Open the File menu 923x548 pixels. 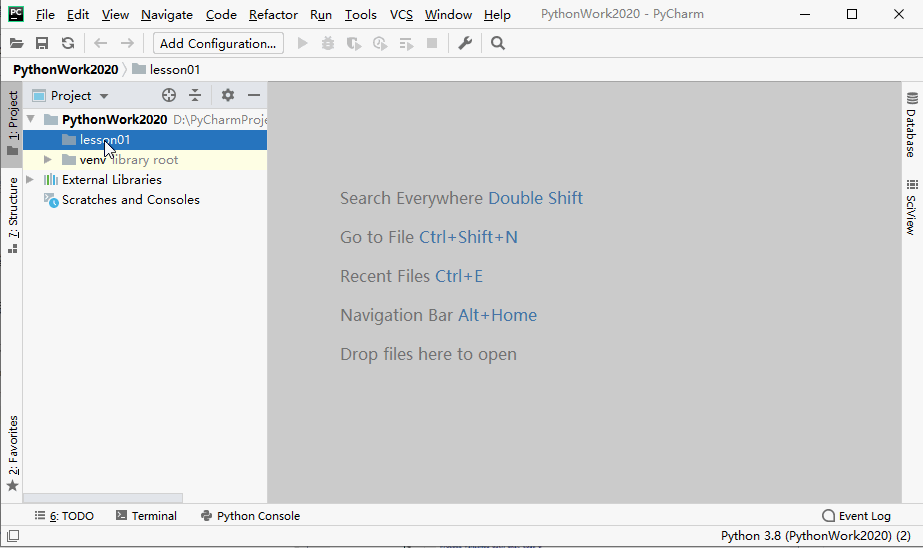pyautogui.click(x=45, y=15)
